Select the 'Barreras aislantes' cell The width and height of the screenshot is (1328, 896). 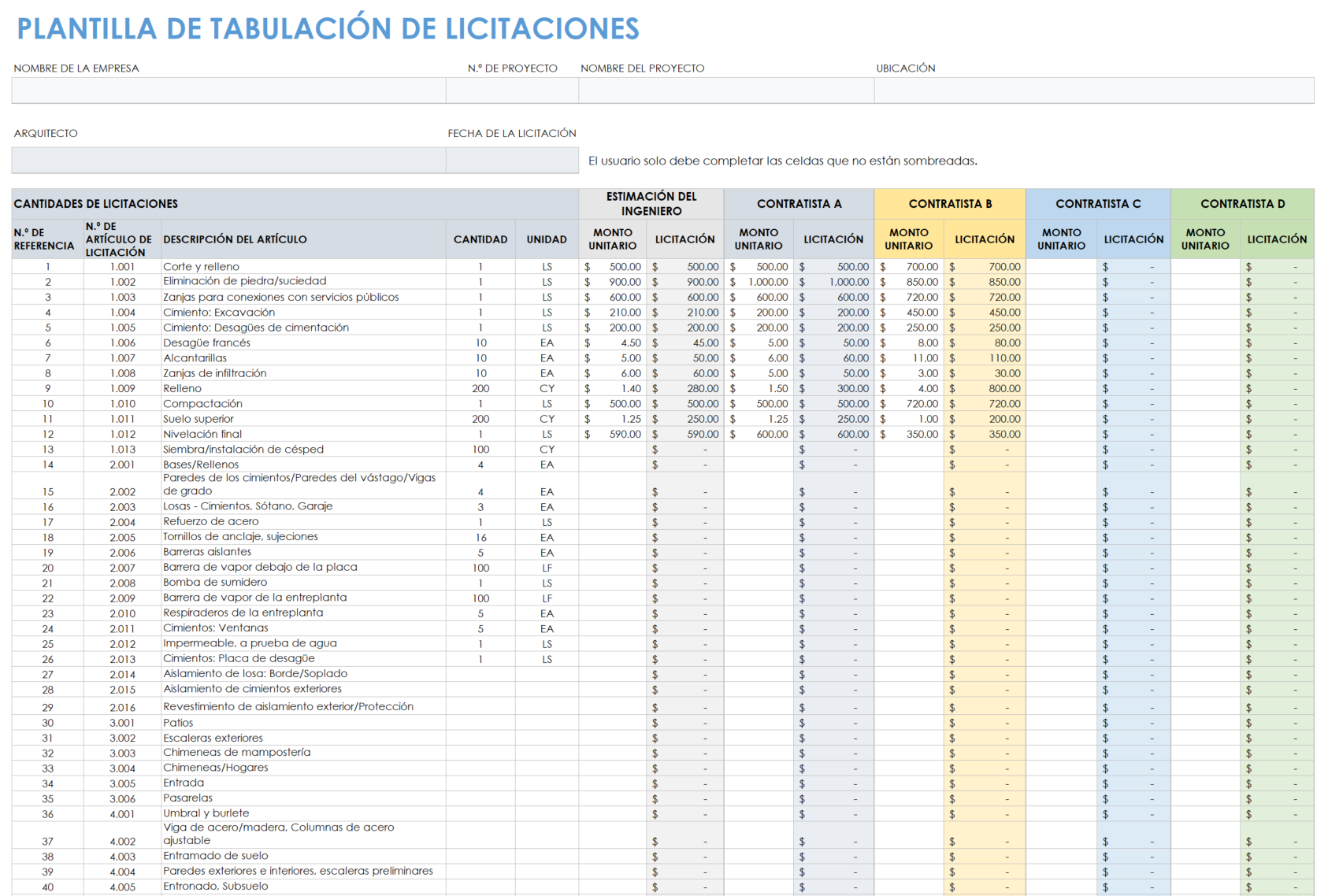(303, 552)
